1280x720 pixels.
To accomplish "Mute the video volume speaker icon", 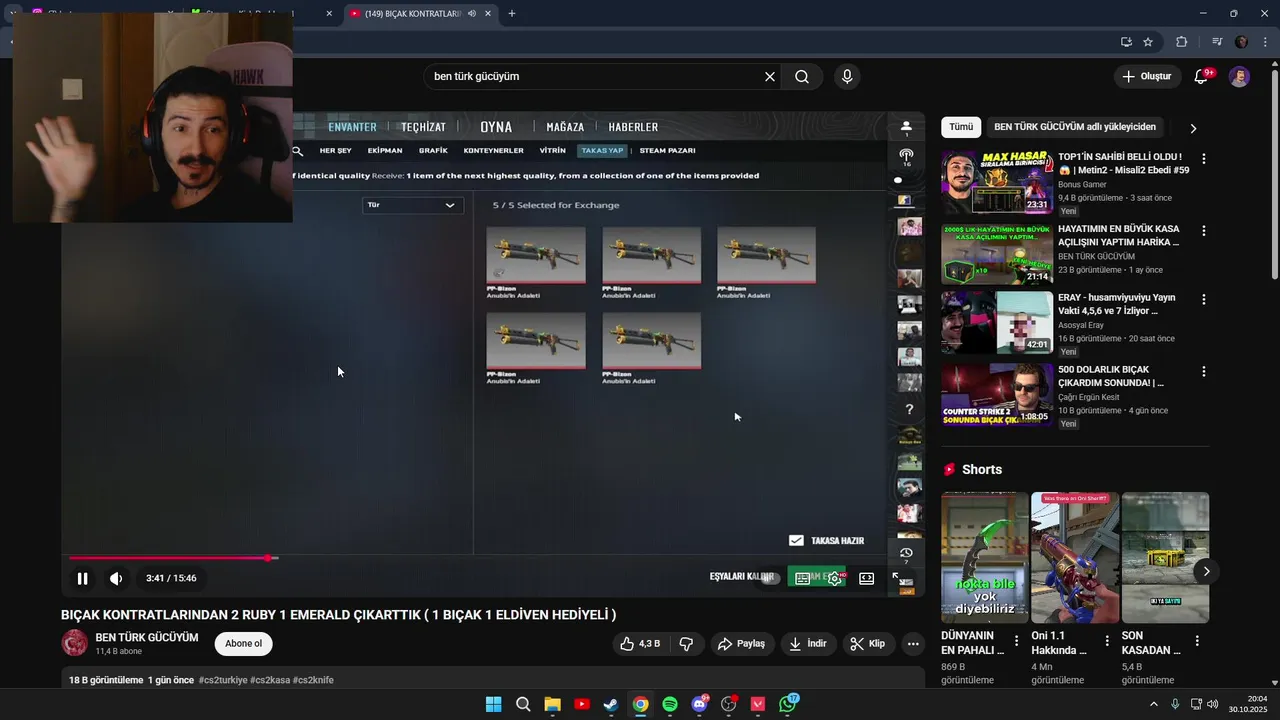I will point(116,578).
